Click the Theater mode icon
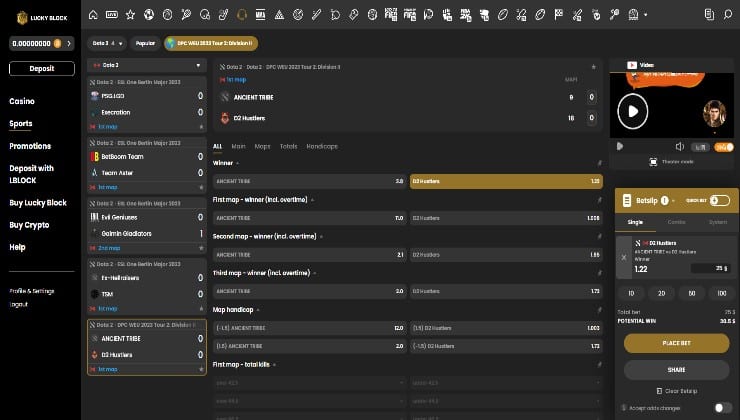The height and width of the screenshot is (420, 740). click(x=653, y=162)
